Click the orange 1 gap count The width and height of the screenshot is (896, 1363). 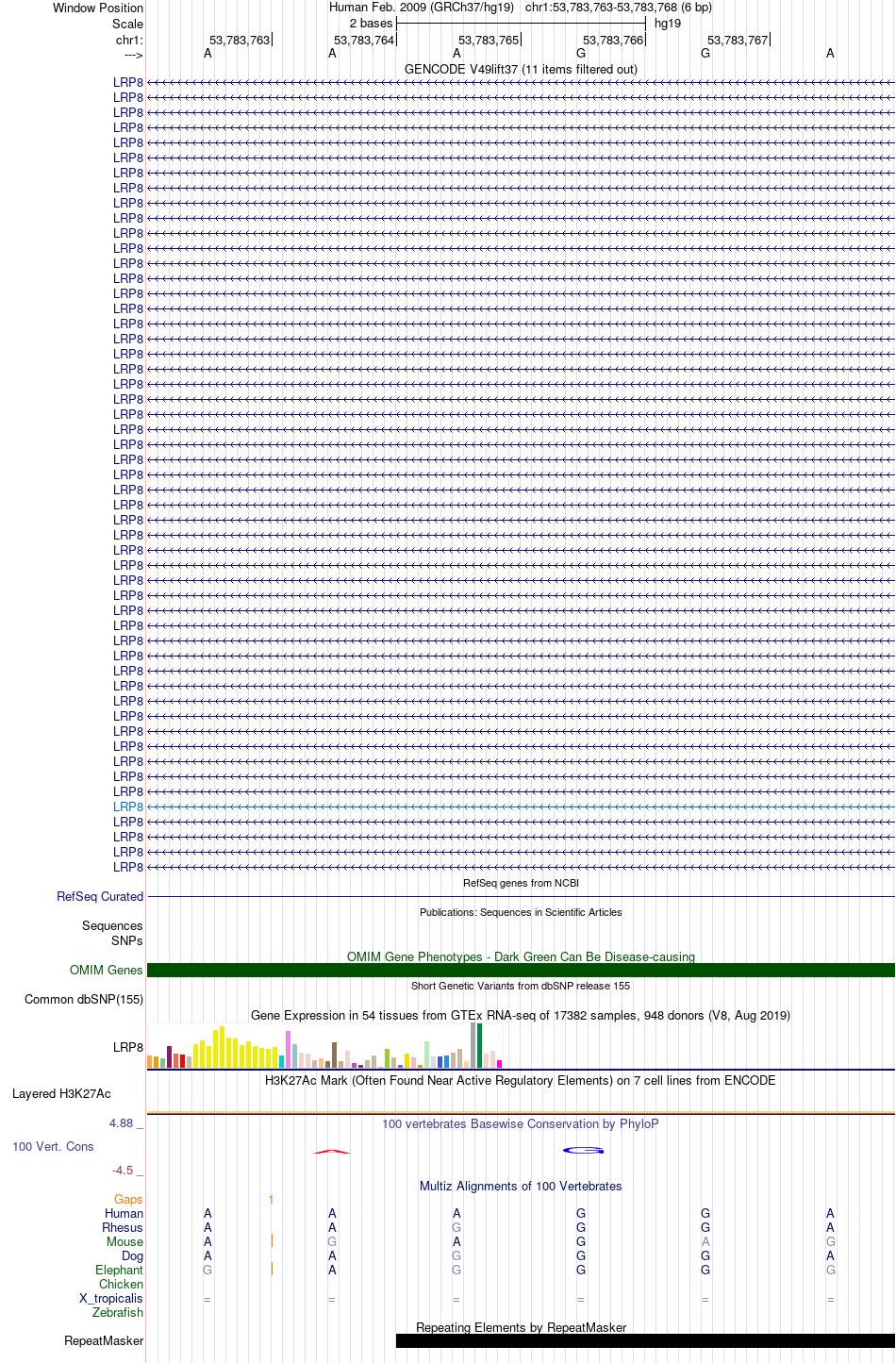click(271, 1200)
